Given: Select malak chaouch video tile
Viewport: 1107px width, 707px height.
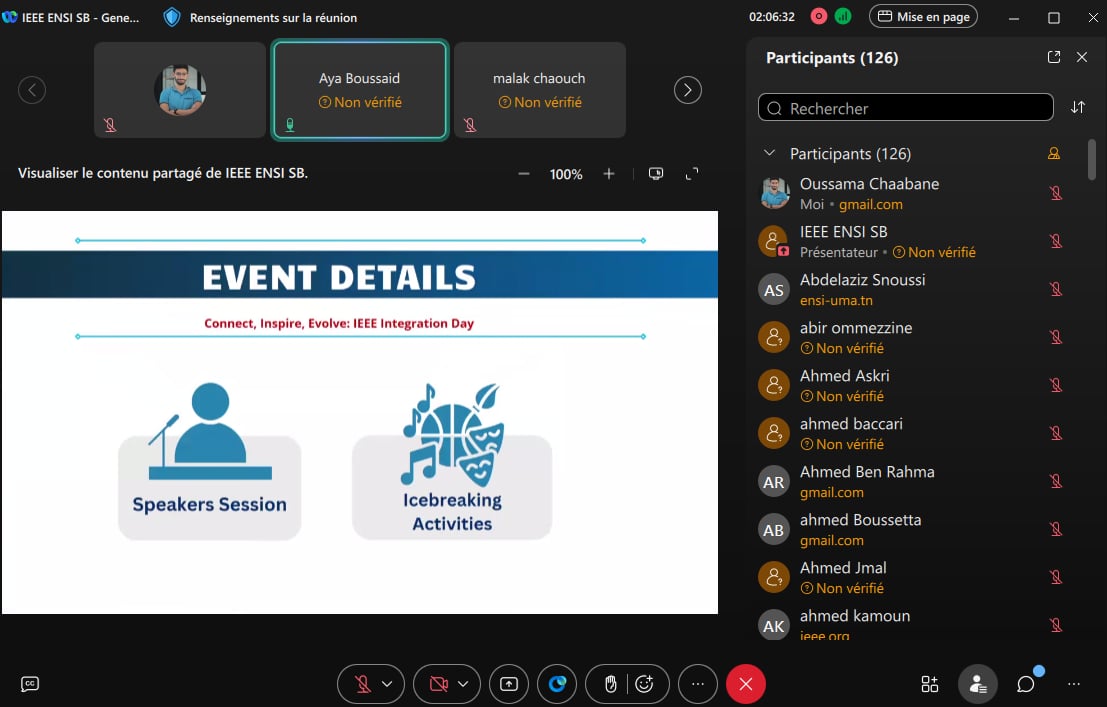Looking at the screenshot, I should click(x=540, y=90).
